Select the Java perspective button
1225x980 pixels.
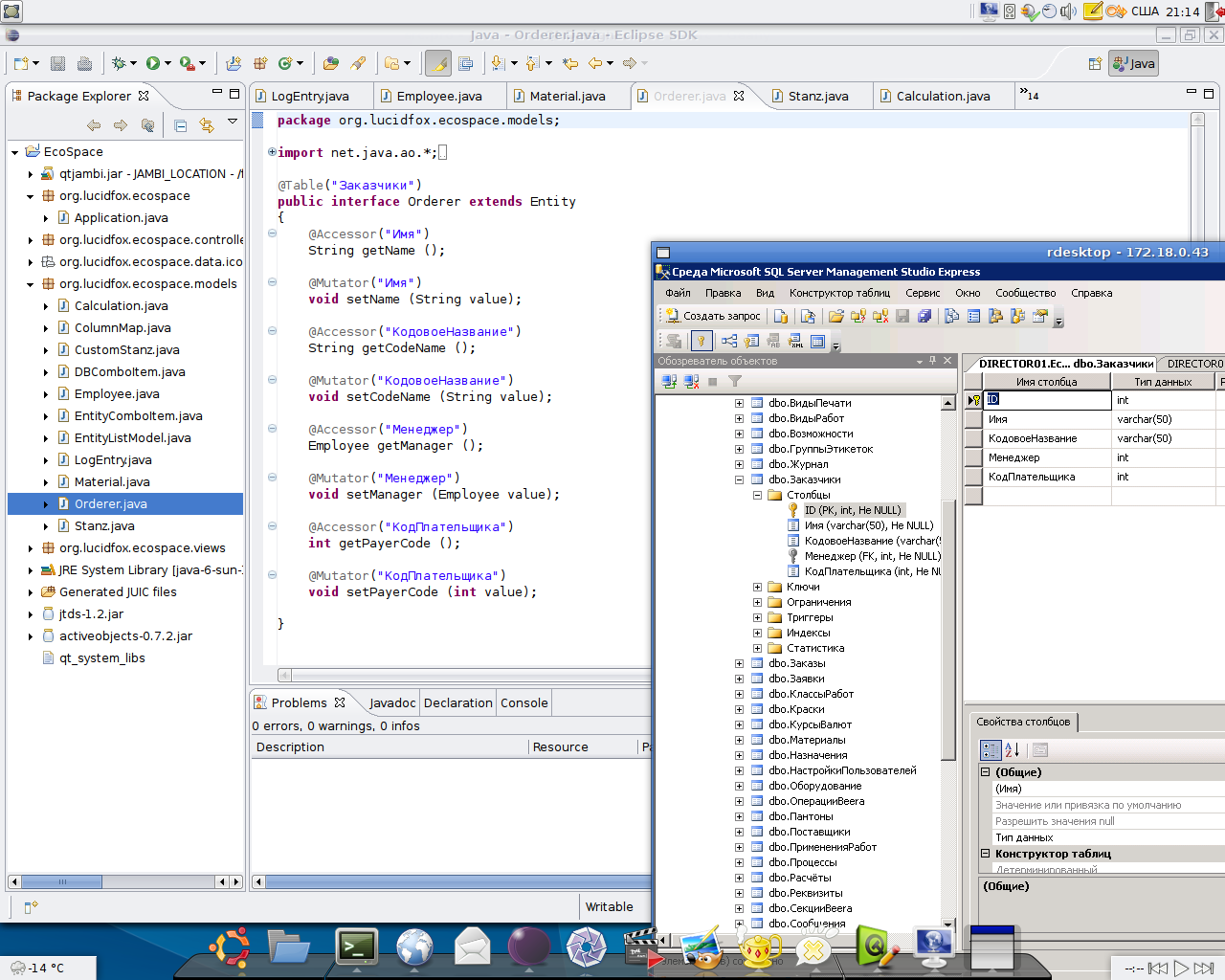click(1133, 63)
